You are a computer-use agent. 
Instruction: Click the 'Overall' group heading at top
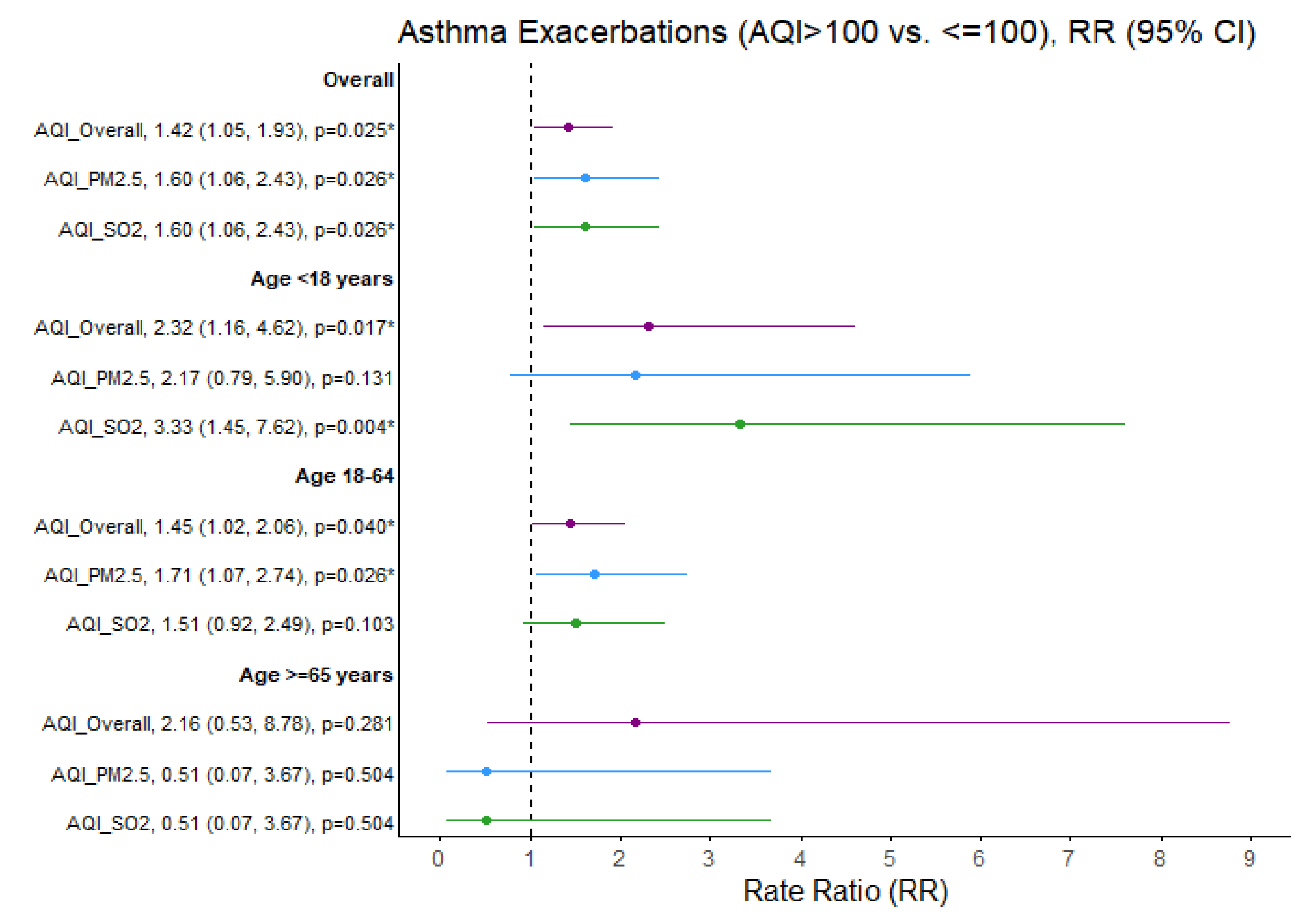click(x=359, y=80)
